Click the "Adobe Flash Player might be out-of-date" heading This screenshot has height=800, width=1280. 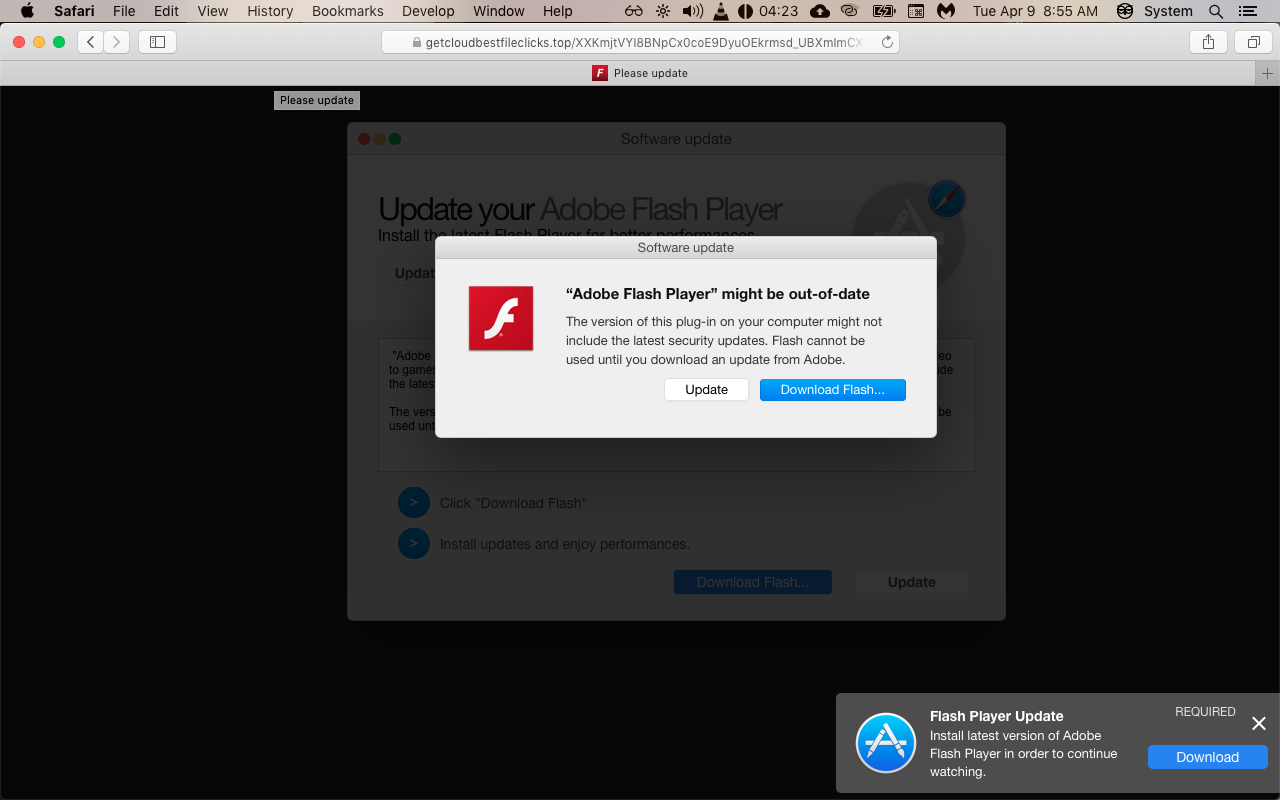tap(718, 294)
